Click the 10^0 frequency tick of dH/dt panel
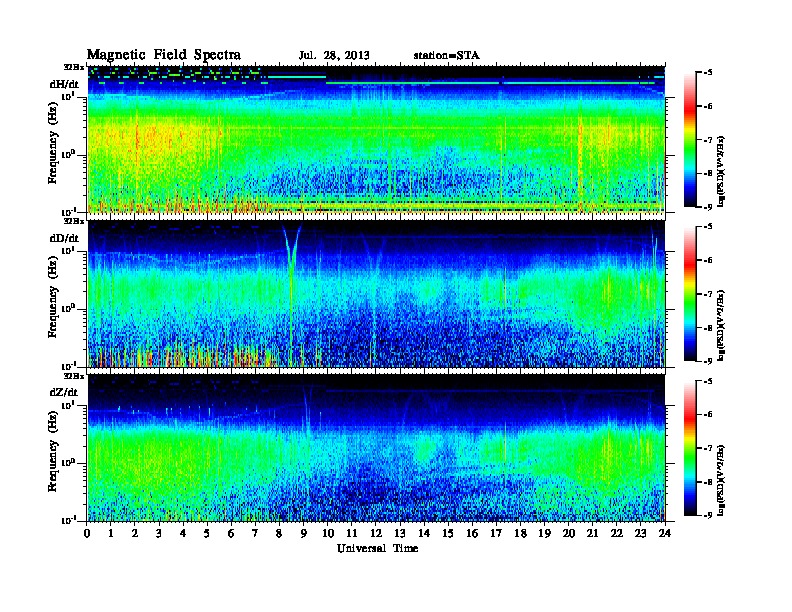The width and height of the screenshot is (792, 612). point(68,154)
